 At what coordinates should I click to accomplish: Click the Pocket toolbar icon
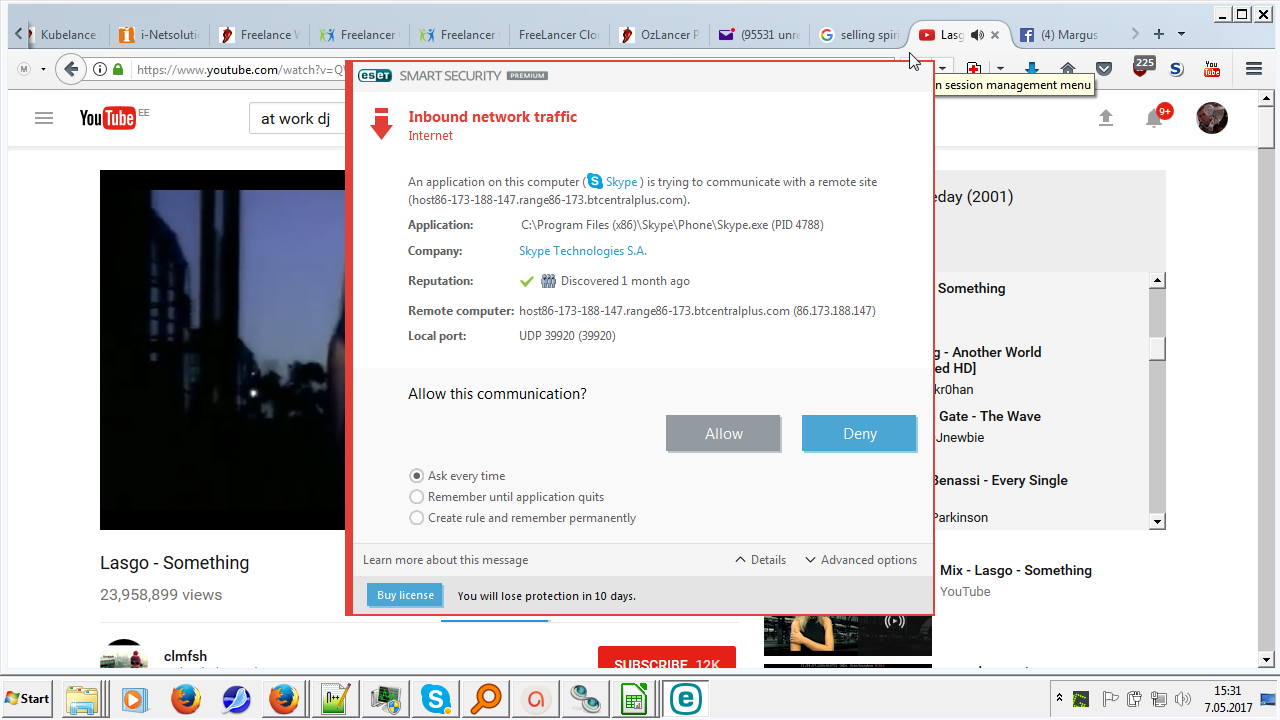point(1104,69)
